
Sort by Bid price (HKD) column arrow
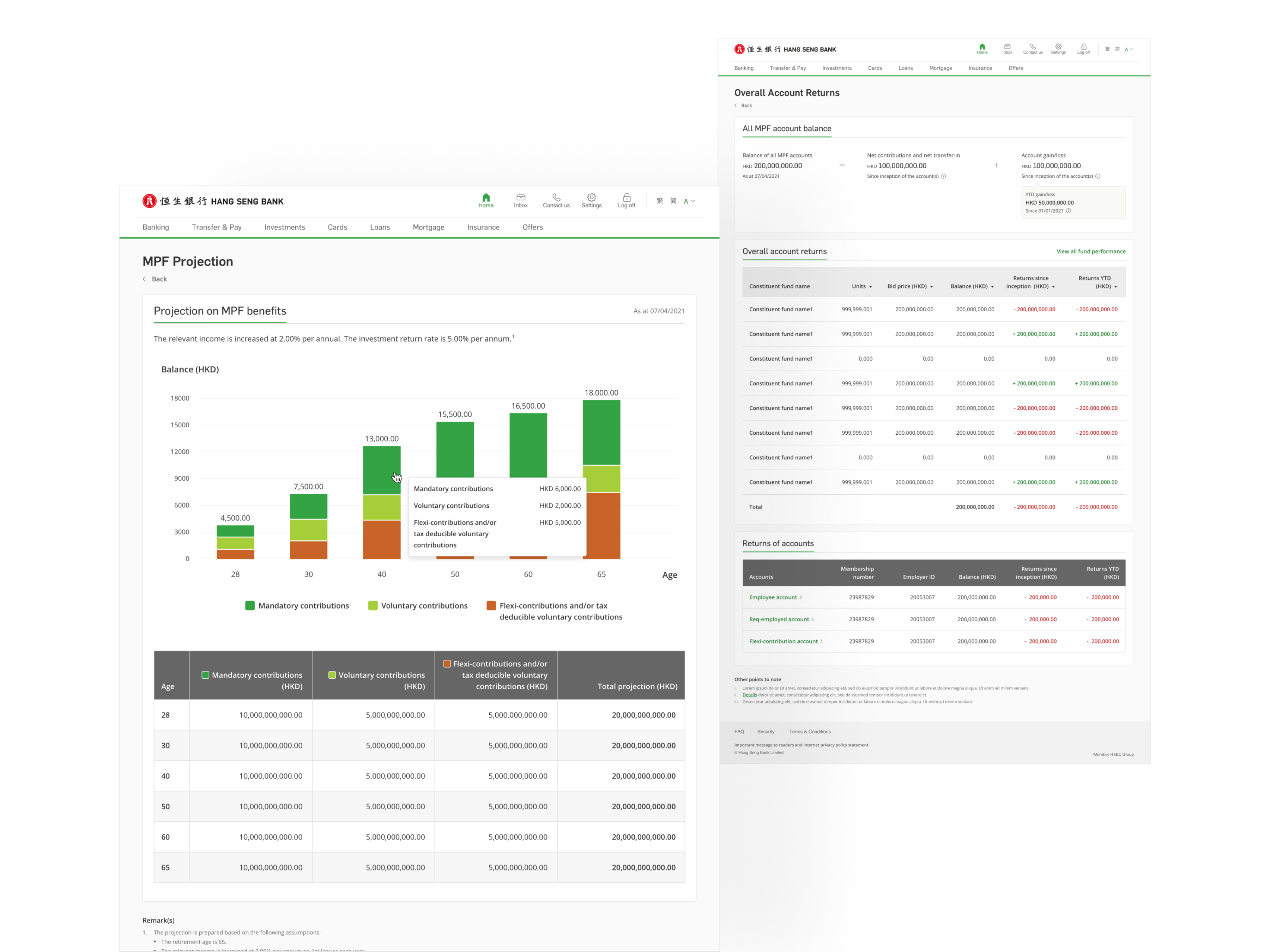(x=931, y=287)
